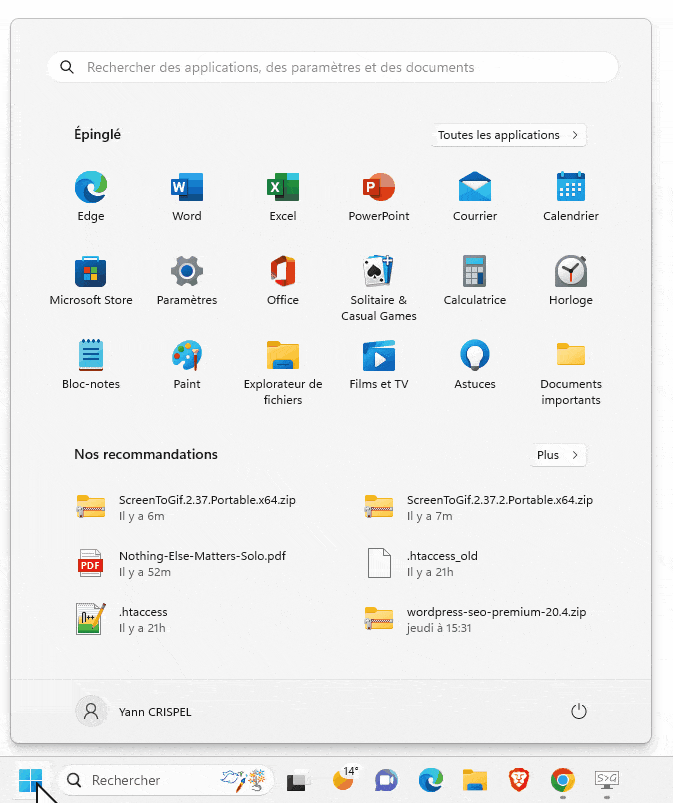The width and height of the screenshot is (673, 803).
Task: Open Task View in taskbar
Action: pyautogui.click(x=298, y=780)
